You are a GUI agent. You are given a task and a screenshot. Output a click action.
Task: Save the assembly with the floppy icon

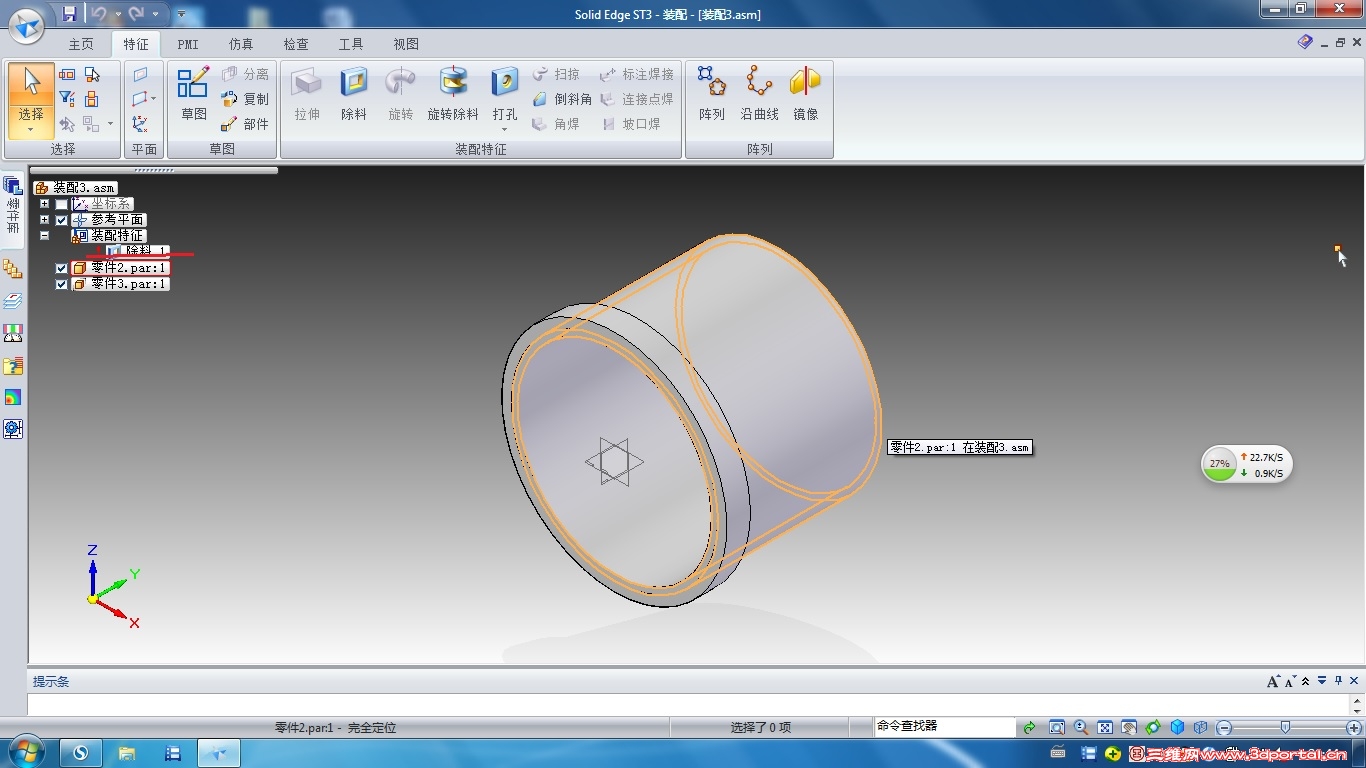[69, 14]
